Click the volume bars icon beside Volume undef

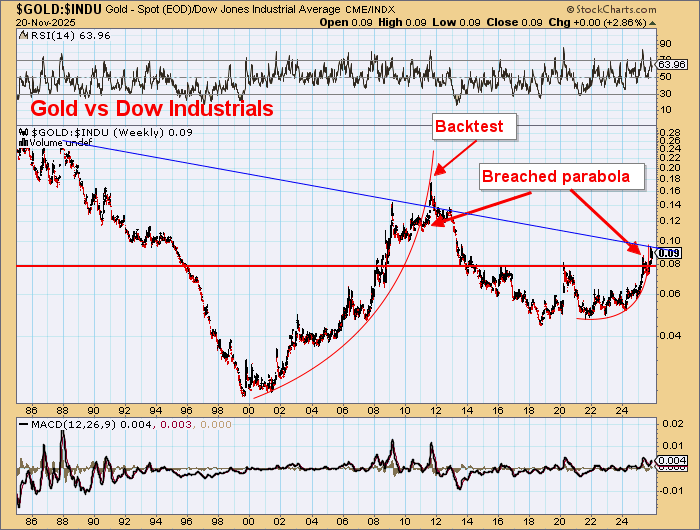[23, 142]
